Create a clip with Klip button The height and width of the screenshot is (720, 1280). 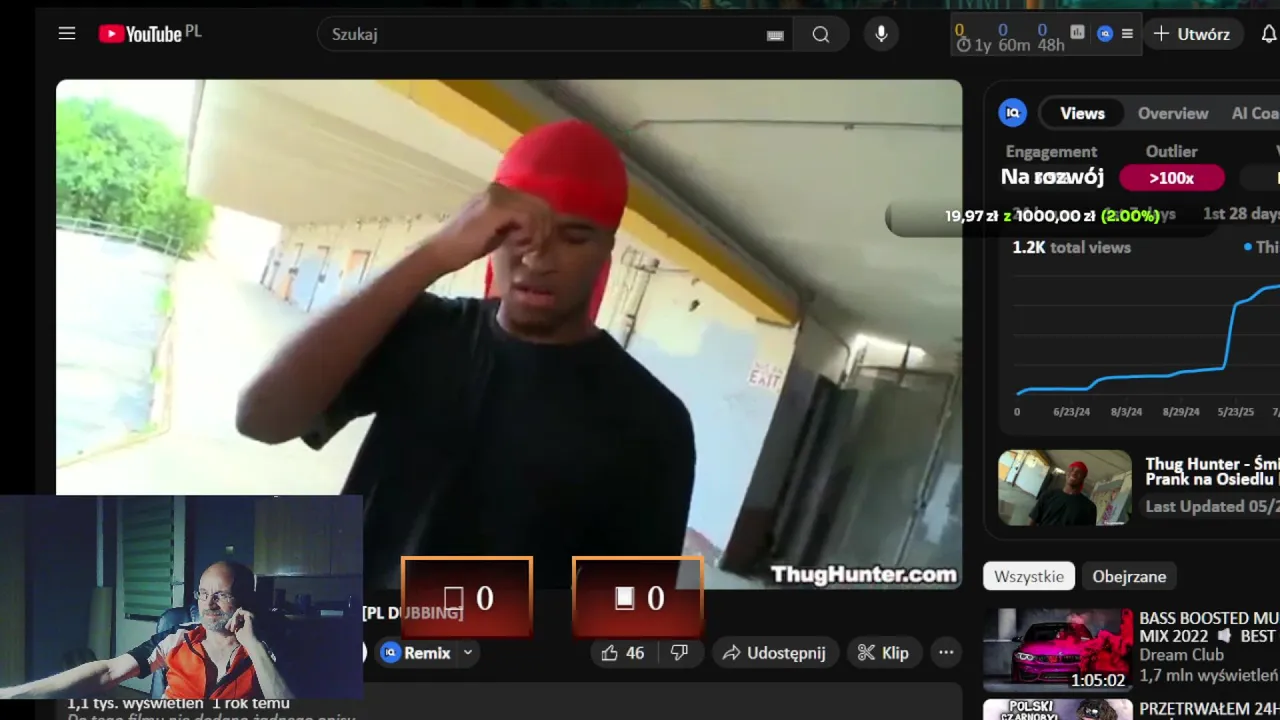pyautogui.click(x=884, y=653)
